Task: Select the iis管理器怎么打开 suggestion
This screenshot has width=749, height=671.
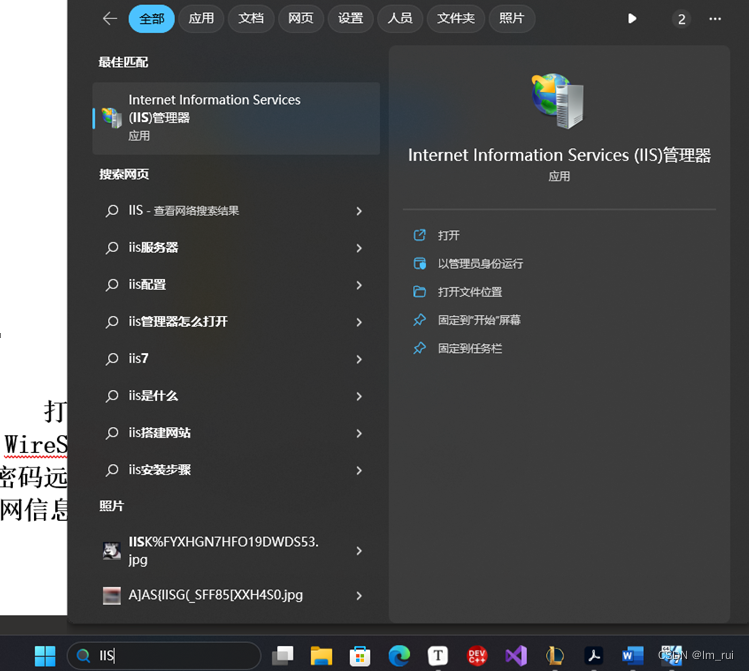Action: [236, 321]
